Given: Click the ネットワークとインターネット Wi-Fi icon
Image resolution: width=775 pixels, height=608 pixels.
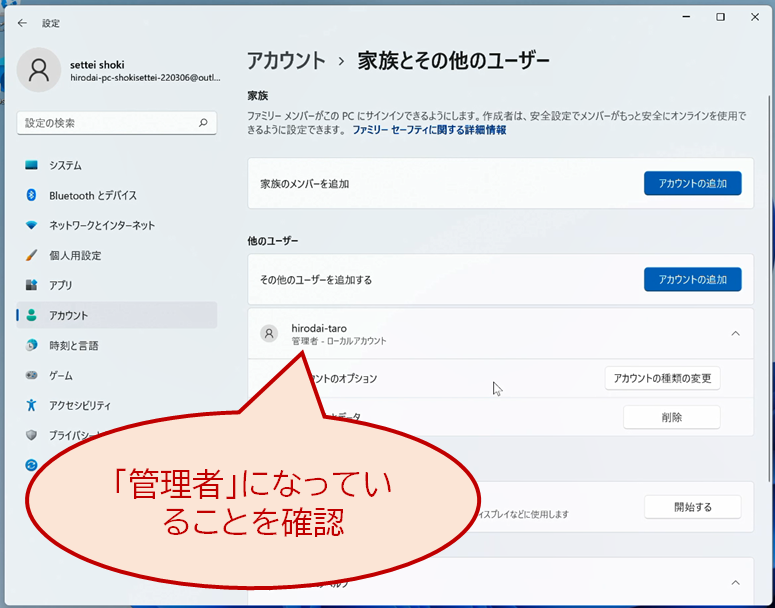Looking at the screenshot, I should pos(31,225).
